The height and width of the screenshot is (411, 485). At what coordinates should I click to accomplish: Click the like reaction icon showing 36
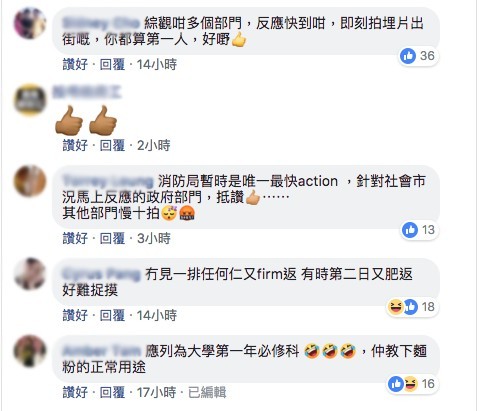408,56
